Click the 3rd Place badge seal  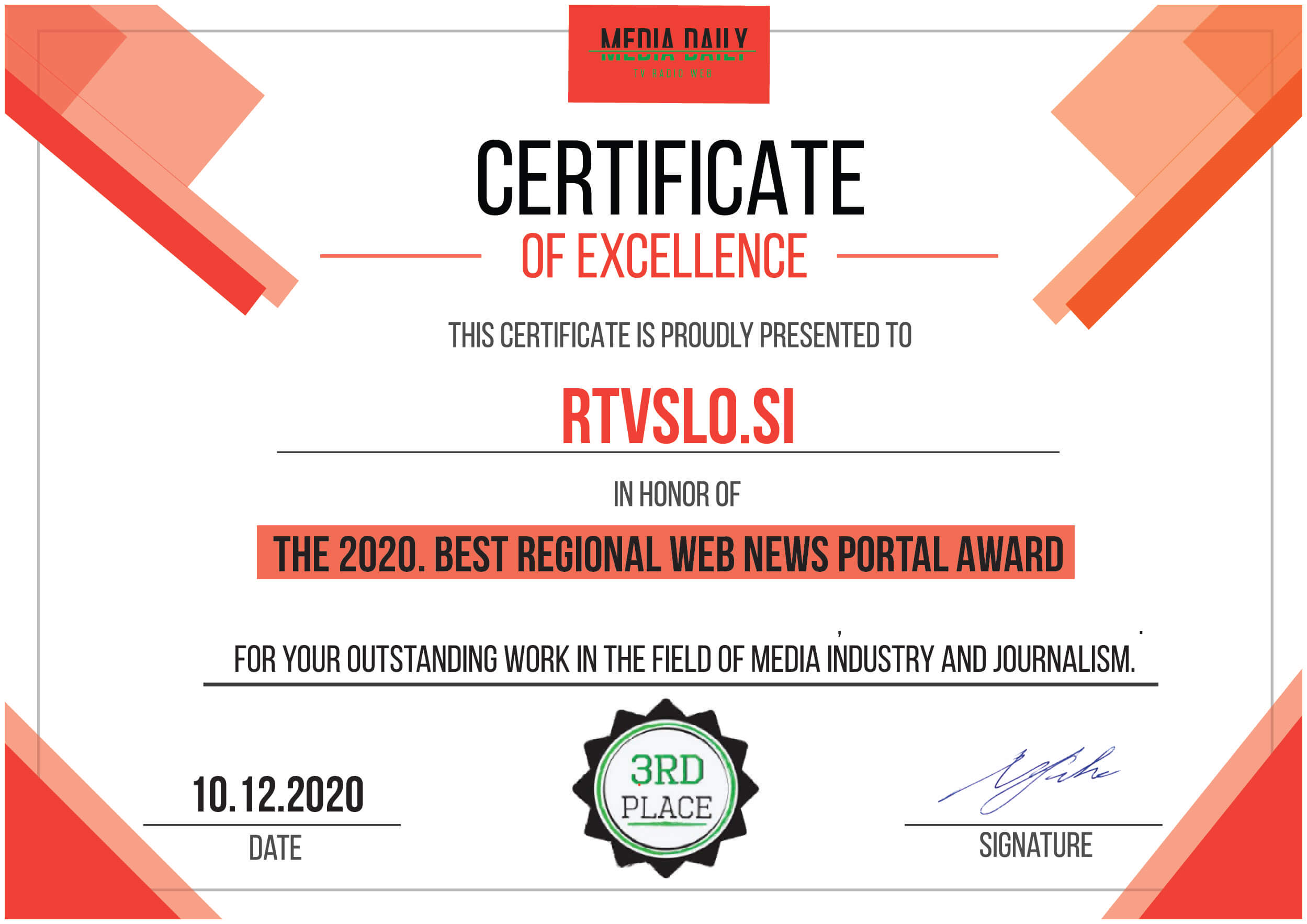coord(666,788)
